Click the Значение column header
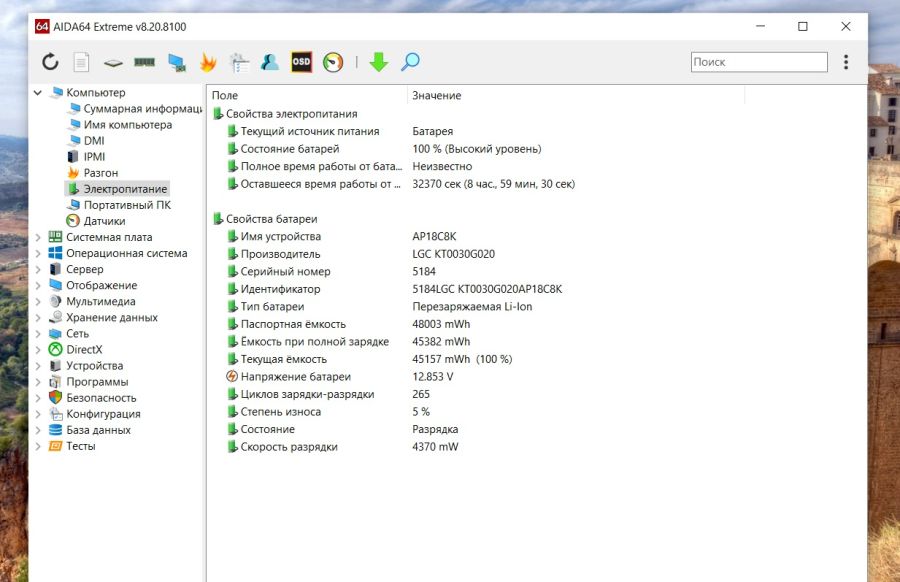Screen dimensions: 900x582 click(436, 95)
